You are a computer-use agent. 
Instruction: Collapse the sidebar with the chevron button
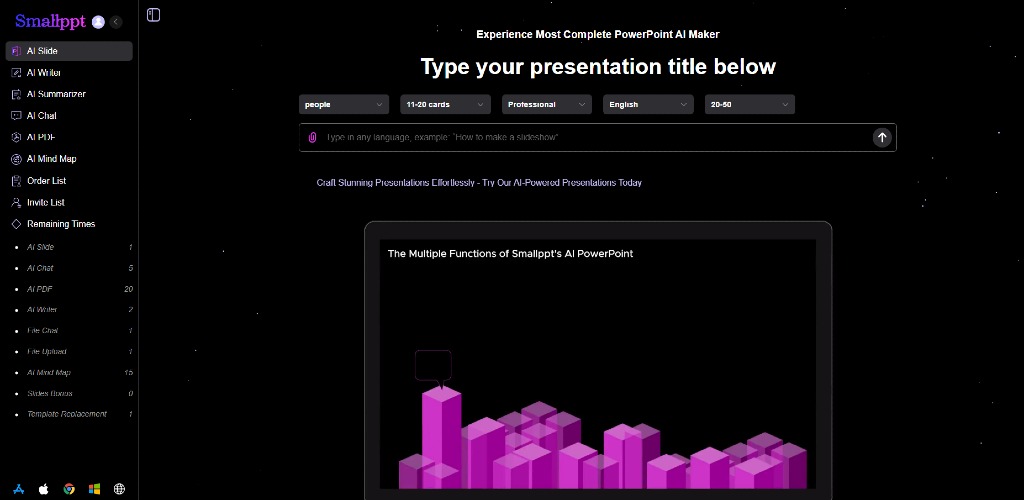116,22
